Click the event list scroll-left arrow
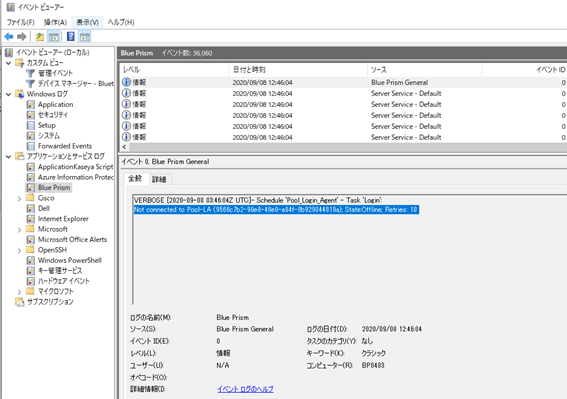The height and width of the screenshot is (399, 567). pos(124,147)
